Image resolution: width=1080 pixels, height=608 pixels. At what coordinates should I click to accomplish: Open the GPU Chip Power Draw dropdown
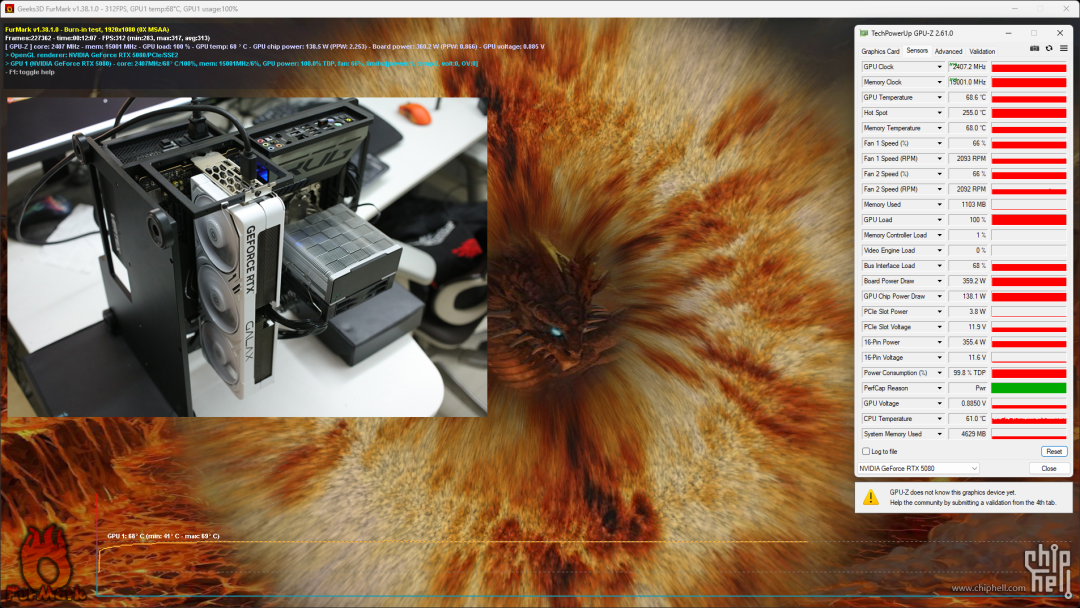click(939, 296)
